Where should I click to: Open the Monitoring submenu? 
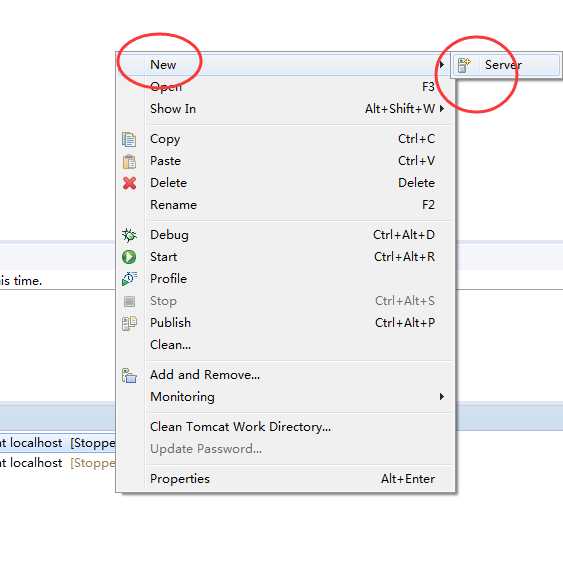click(285, 396)
